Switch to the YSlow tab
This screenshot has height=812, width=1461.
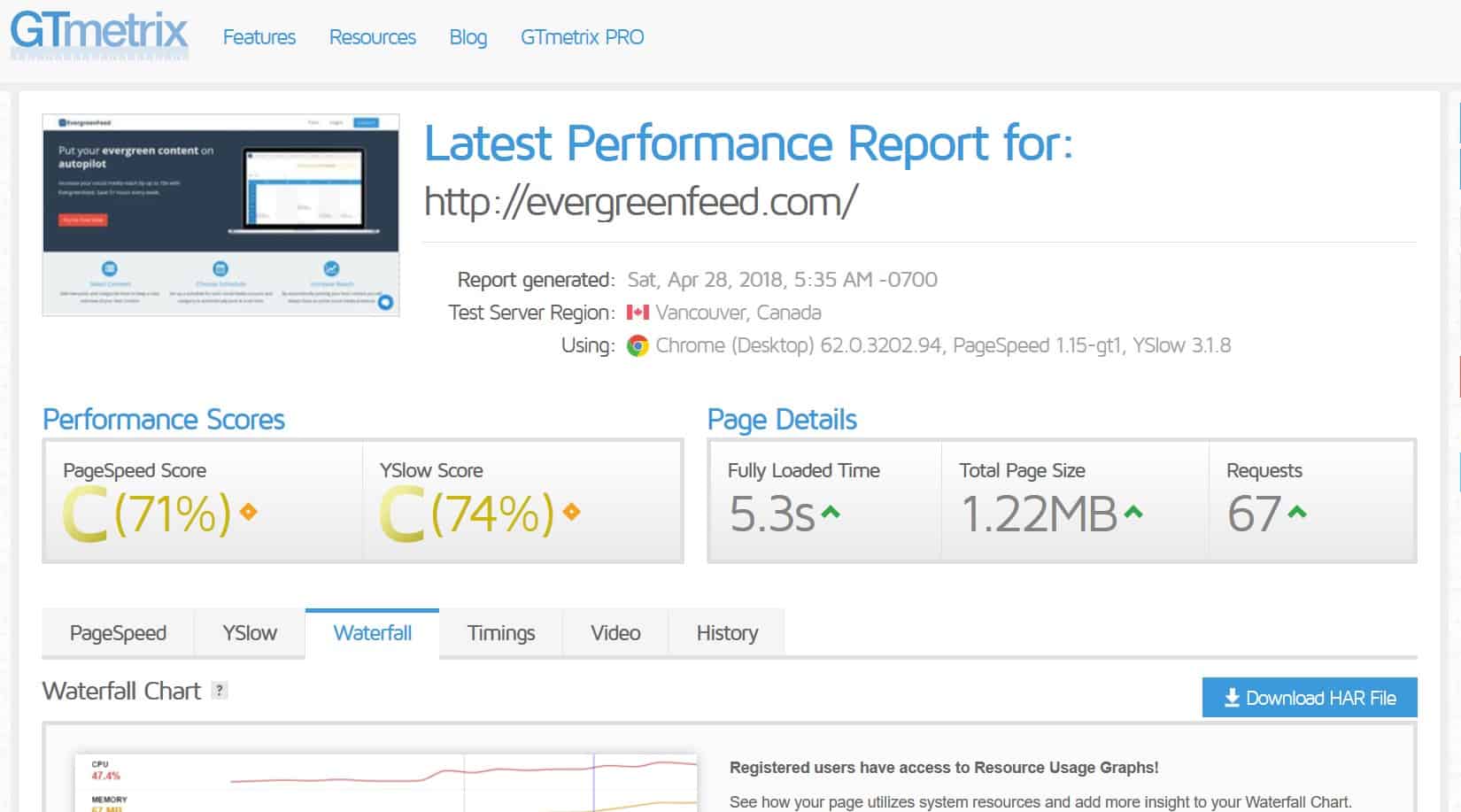click(x=250, y=633)
